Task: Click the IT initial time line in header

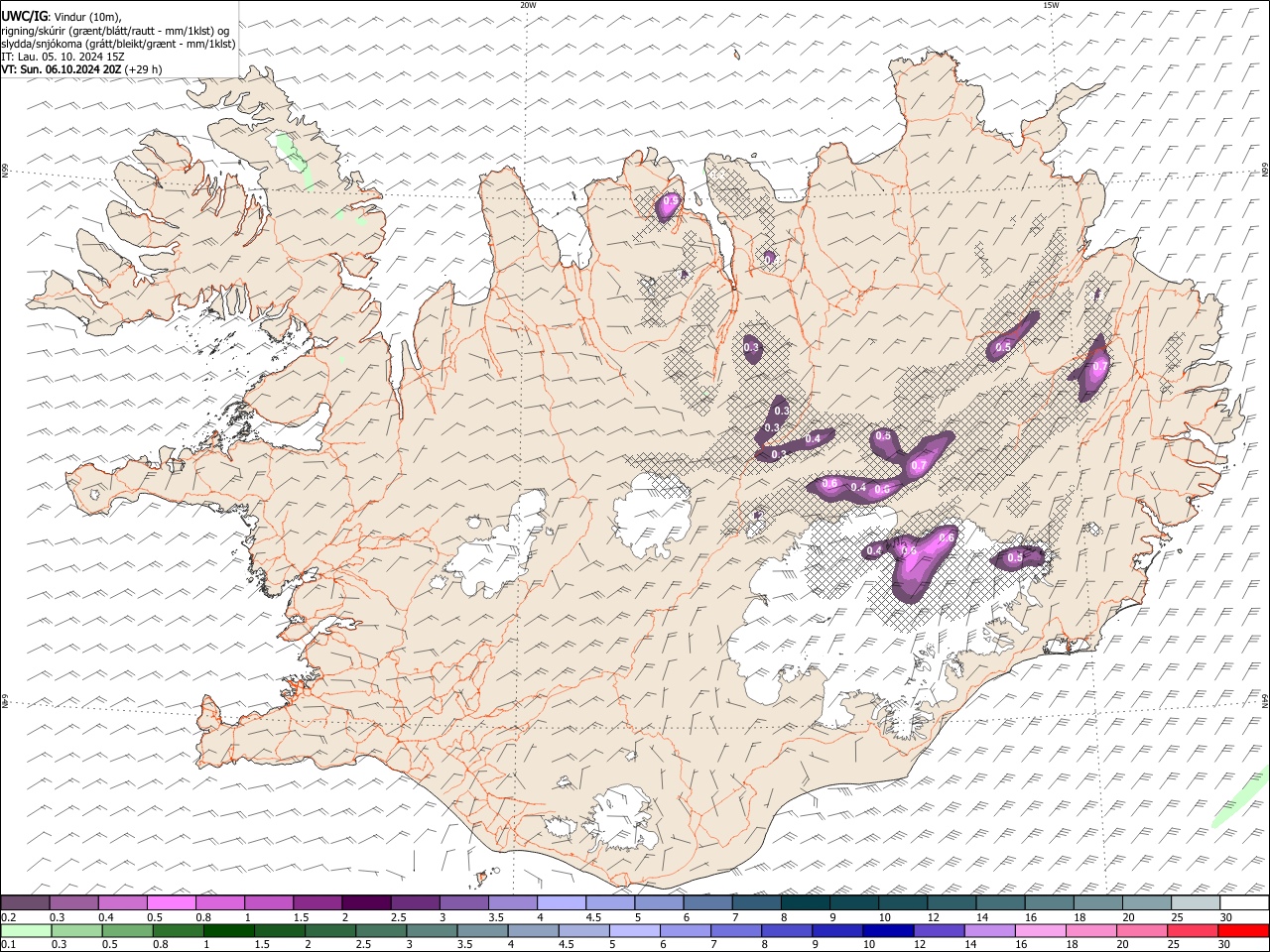Action: point(63,57)
